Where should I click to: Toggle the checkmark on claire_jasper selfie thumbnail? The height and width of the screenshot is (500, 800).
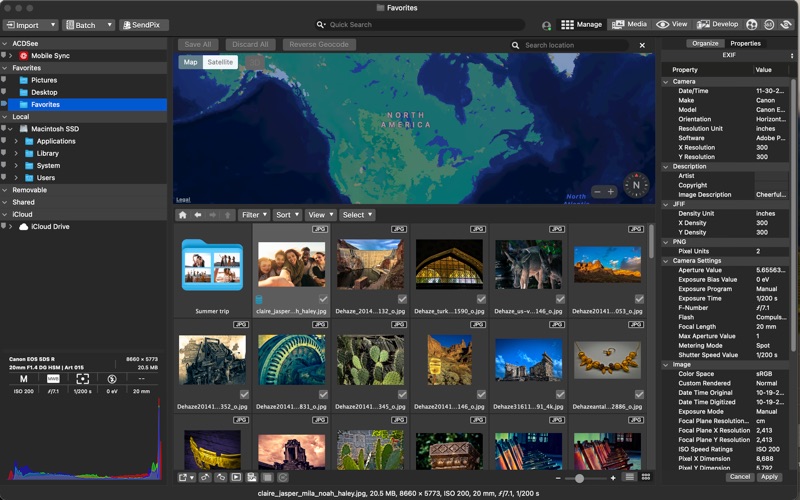tap(322, 299)
